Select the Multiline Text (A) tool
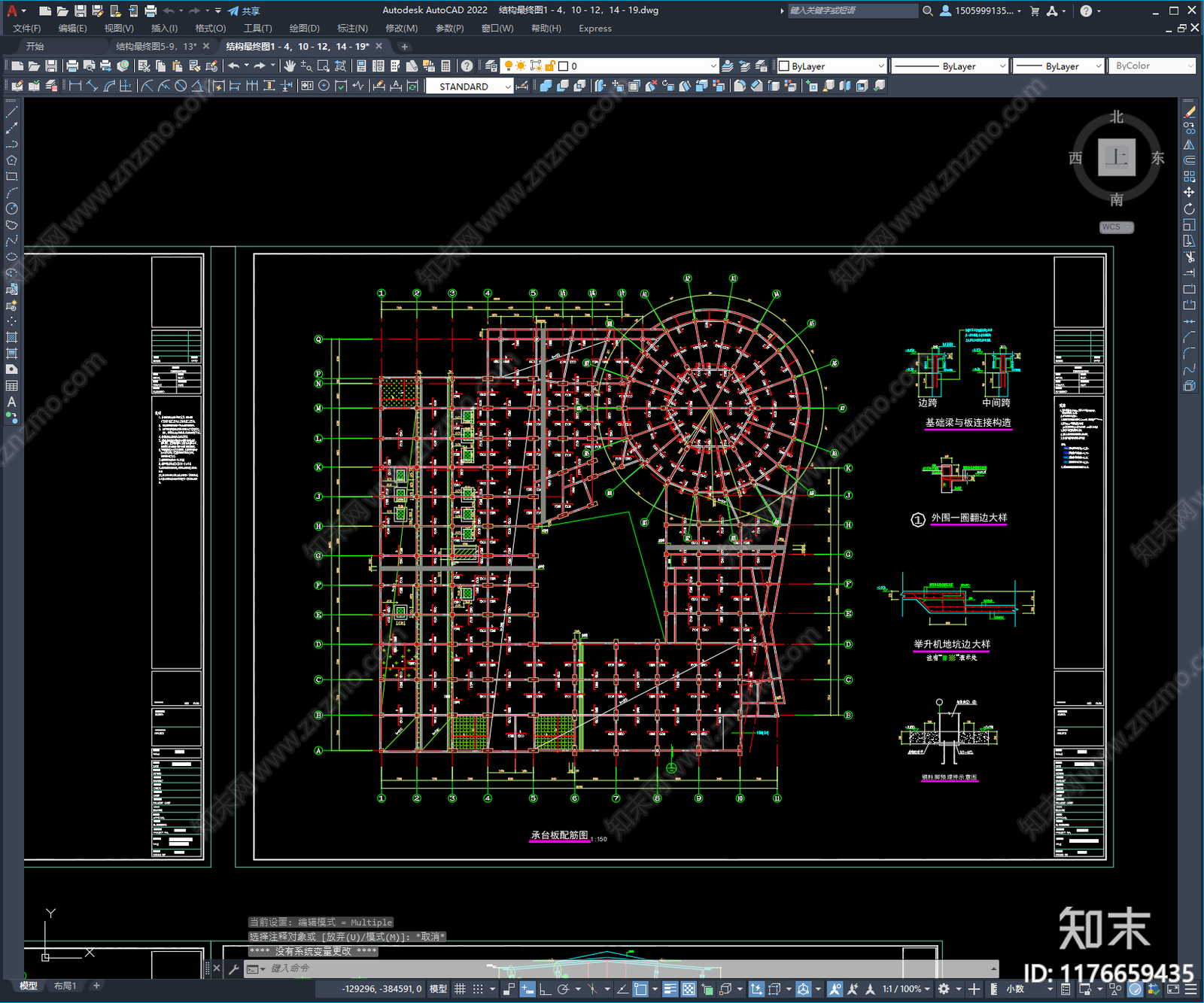This screenshot has height=1003, width=1204. (11, 402)
